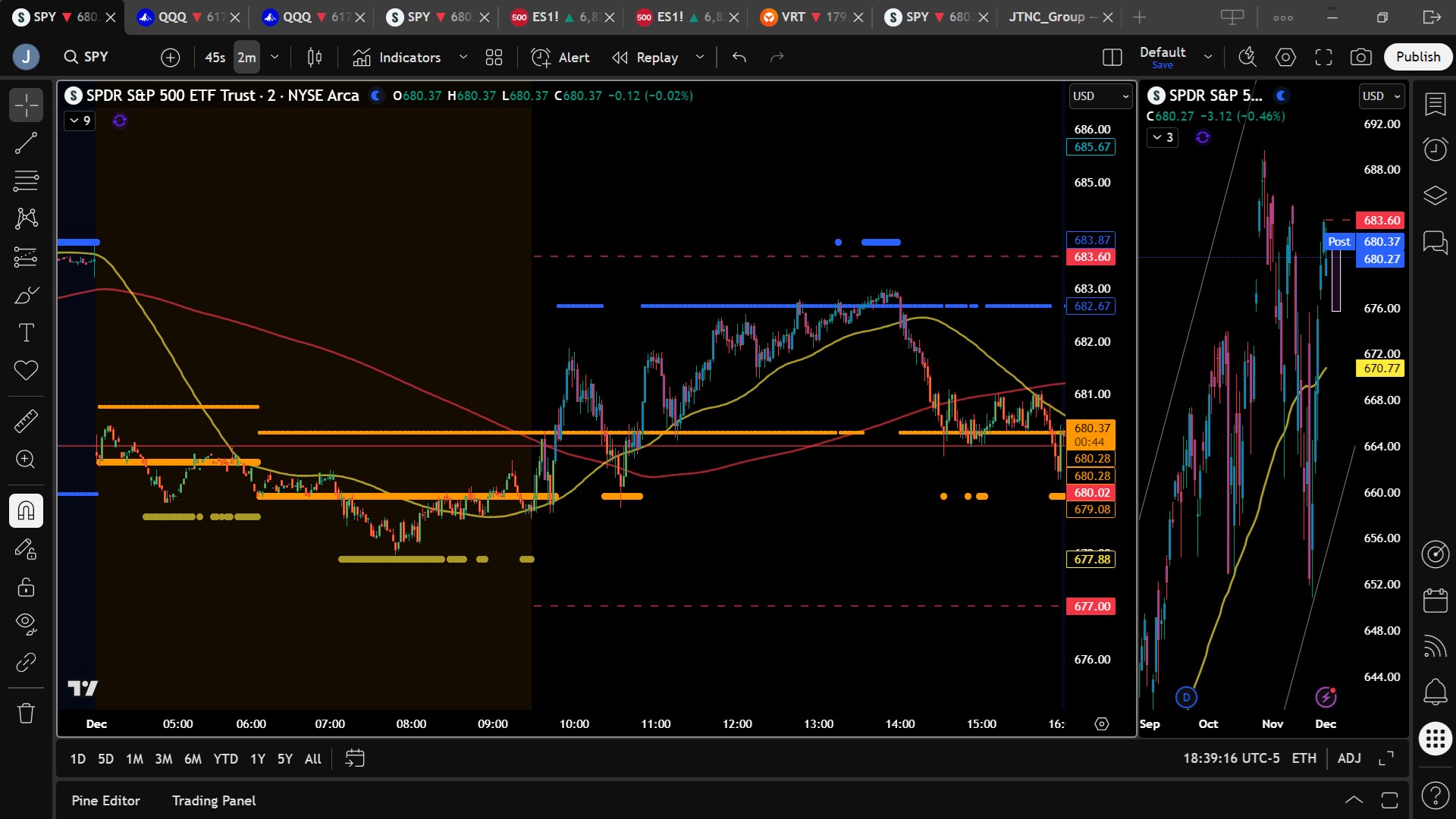Toggle the magnet mode
The image size is (1456, 819).
click(26, 510)
